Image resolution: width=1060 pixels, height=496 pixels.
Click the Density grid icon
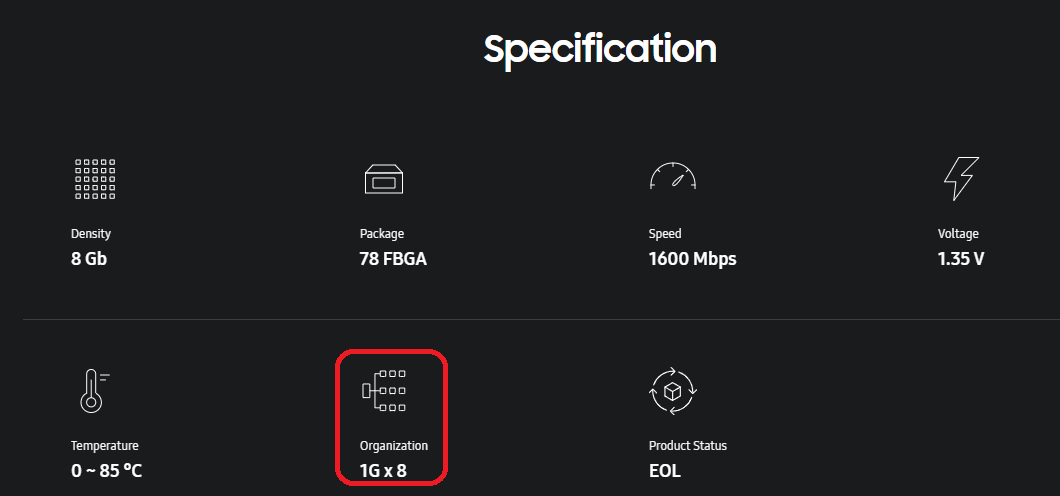(x=95, y=178)
